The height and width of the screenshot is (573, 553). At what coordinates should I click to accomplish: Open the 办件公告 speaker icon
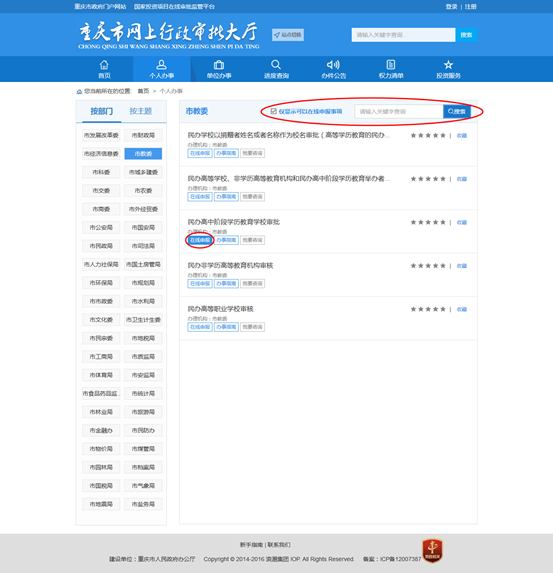click(x=333, y=65)
